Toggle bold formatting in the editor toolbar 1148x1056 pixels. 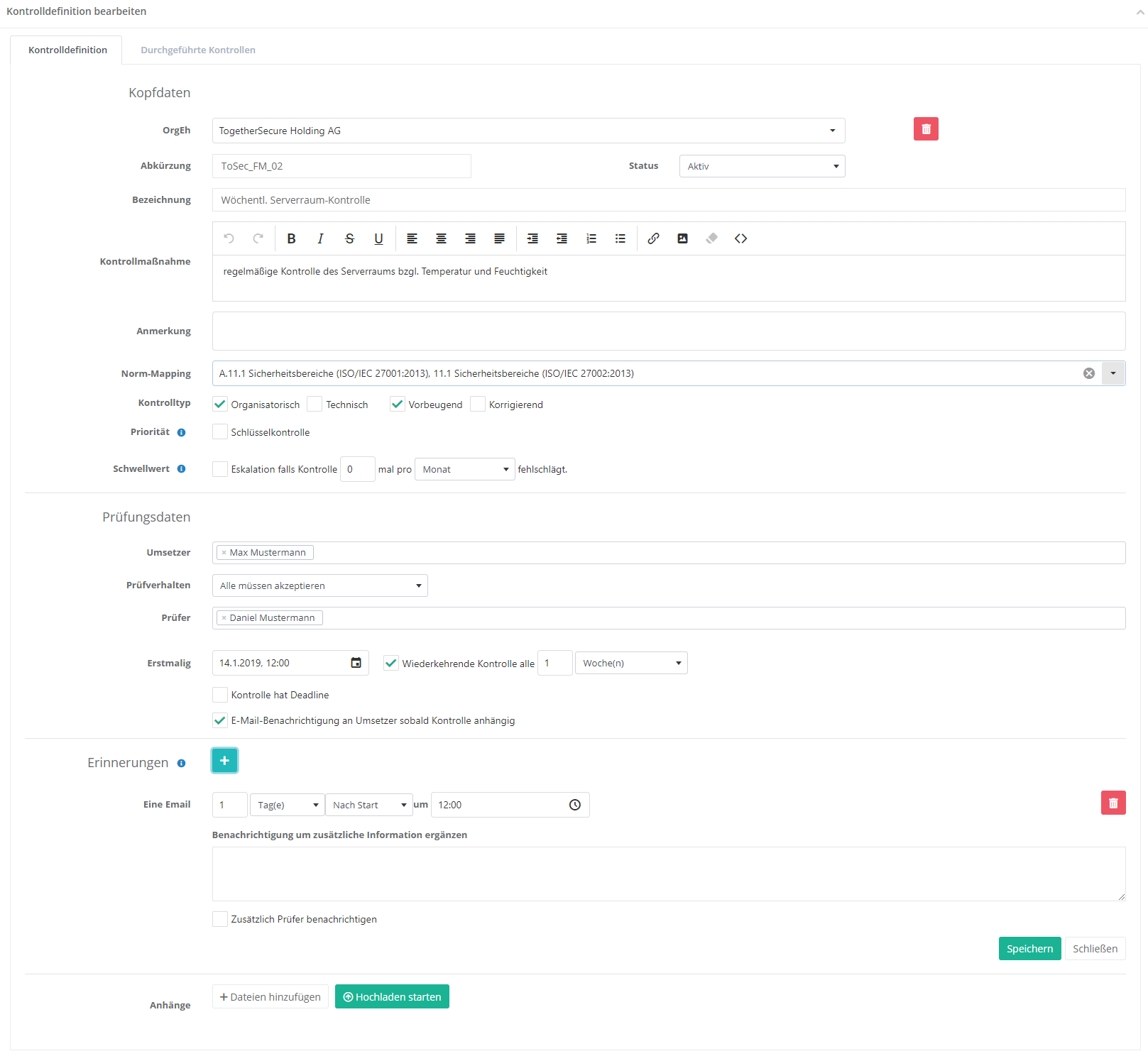[x=291, y=238]
